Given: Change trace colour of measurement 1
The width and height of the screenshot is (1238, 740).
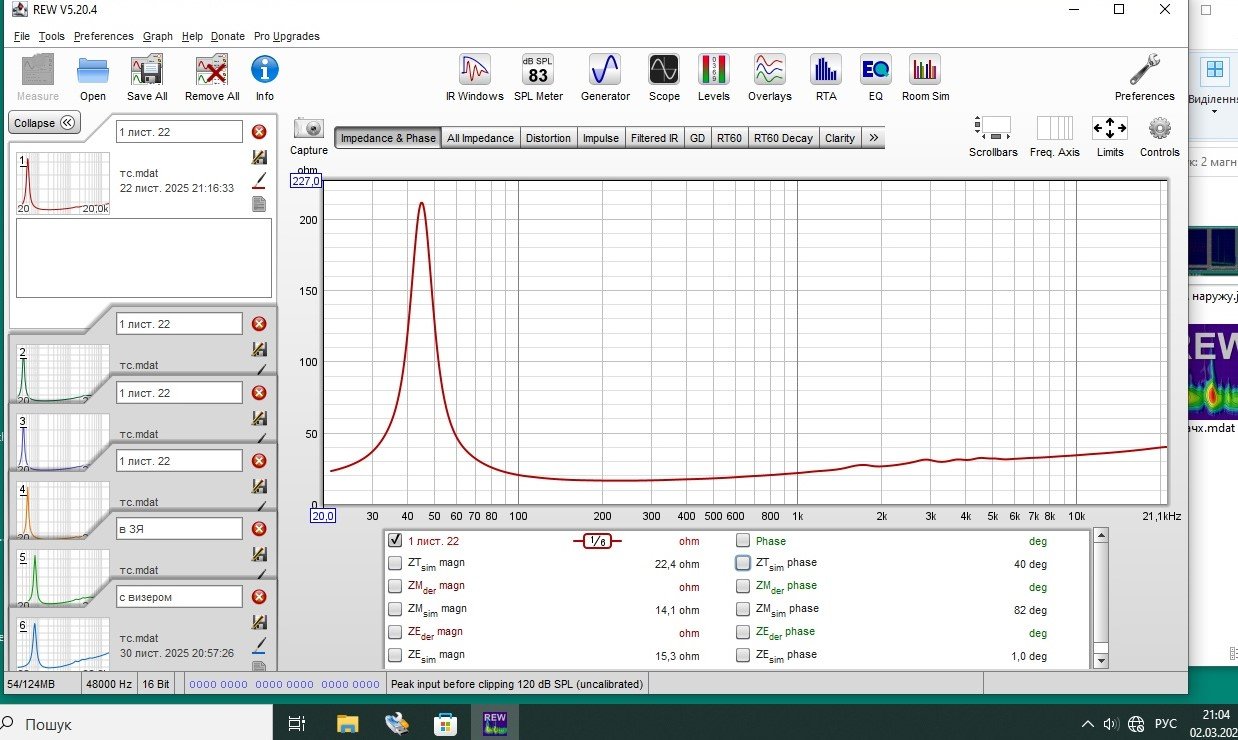Looking at the screenshot, I should coord(259,180).
